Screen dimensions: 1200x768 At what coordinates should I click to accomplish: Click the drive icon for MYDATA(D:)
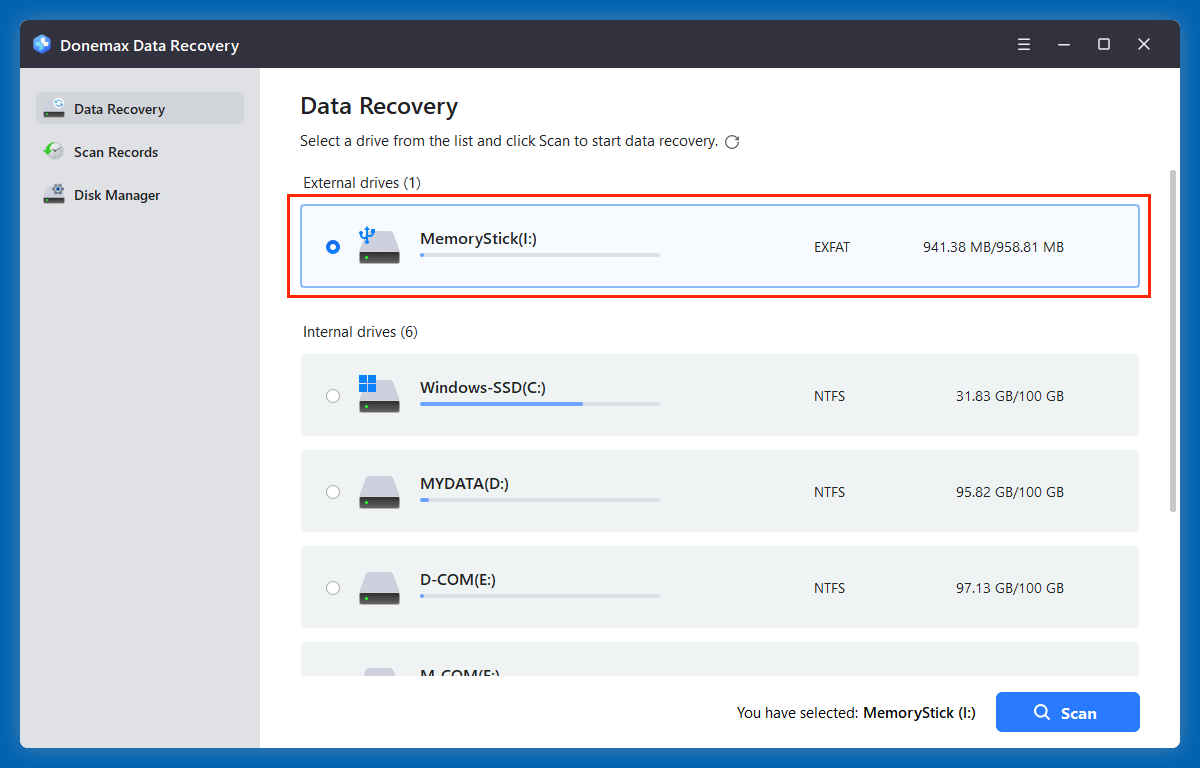click(x=379, y=491)
